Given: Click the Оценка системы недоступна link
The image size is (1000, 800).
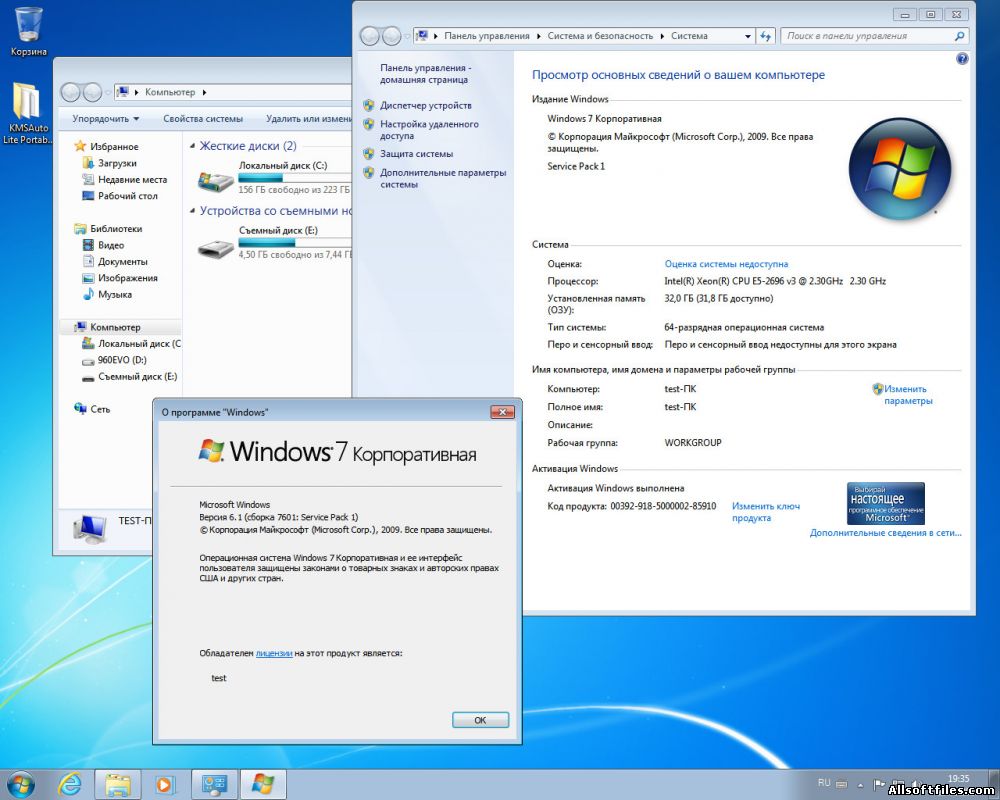Looking at the screenshot, I should 726,264.
